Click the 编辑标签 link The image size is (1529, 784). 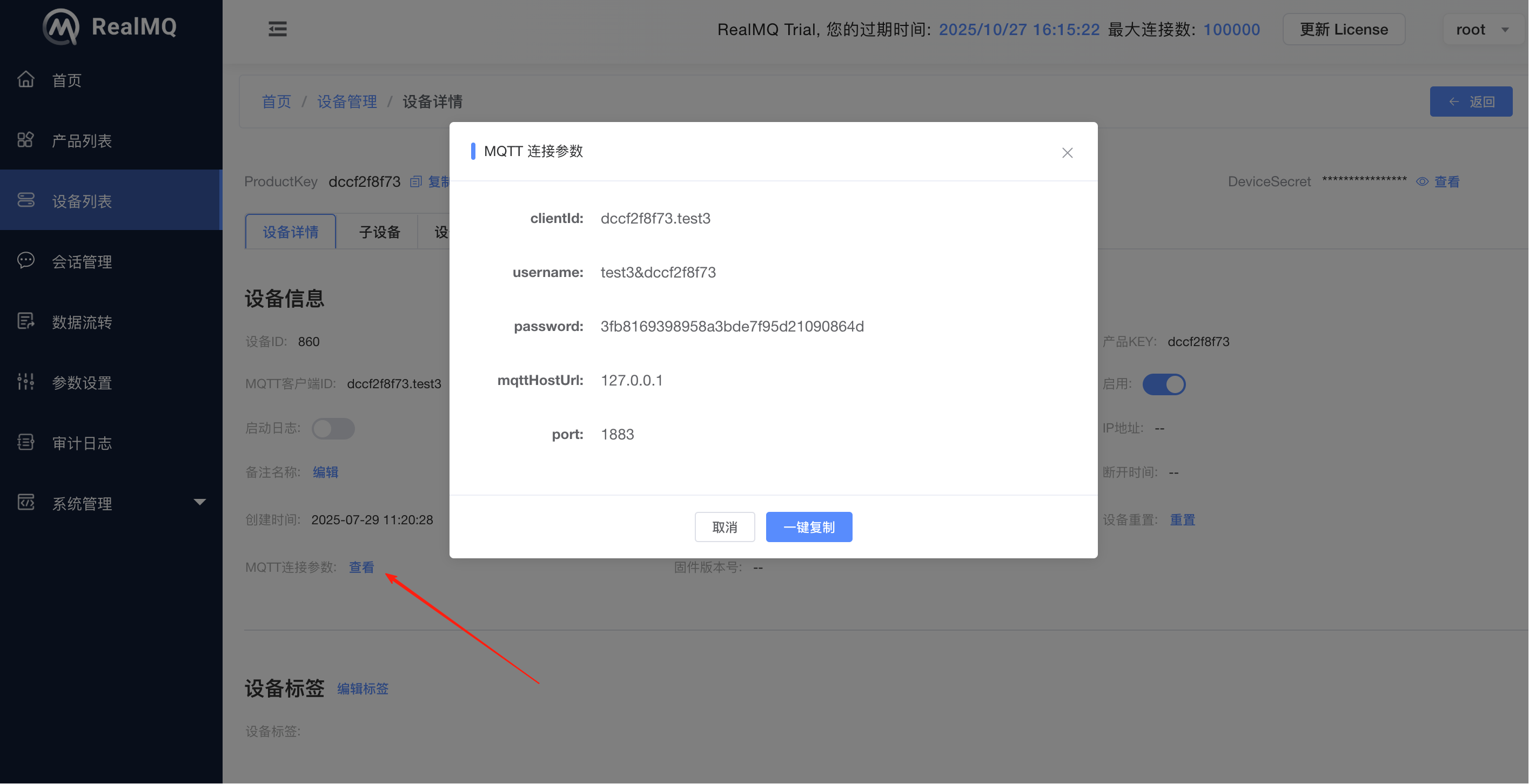363,688
